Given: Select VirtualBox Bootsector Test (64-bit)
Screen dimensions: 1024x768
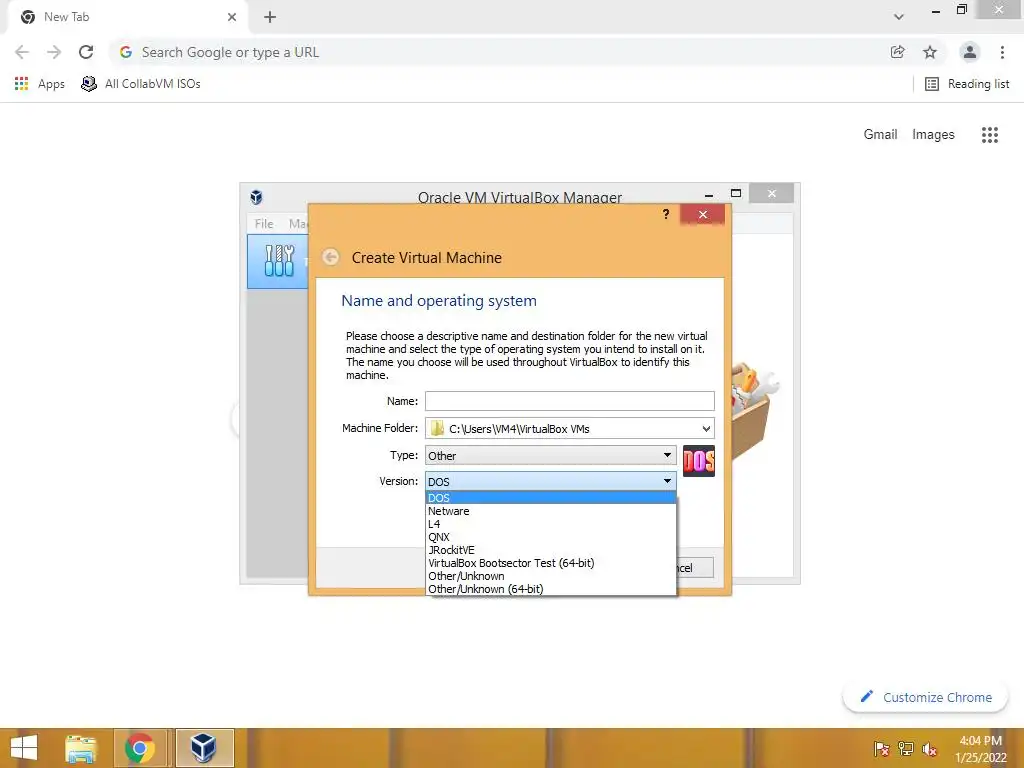Looking at the screenshot, I should pos(551,563).
